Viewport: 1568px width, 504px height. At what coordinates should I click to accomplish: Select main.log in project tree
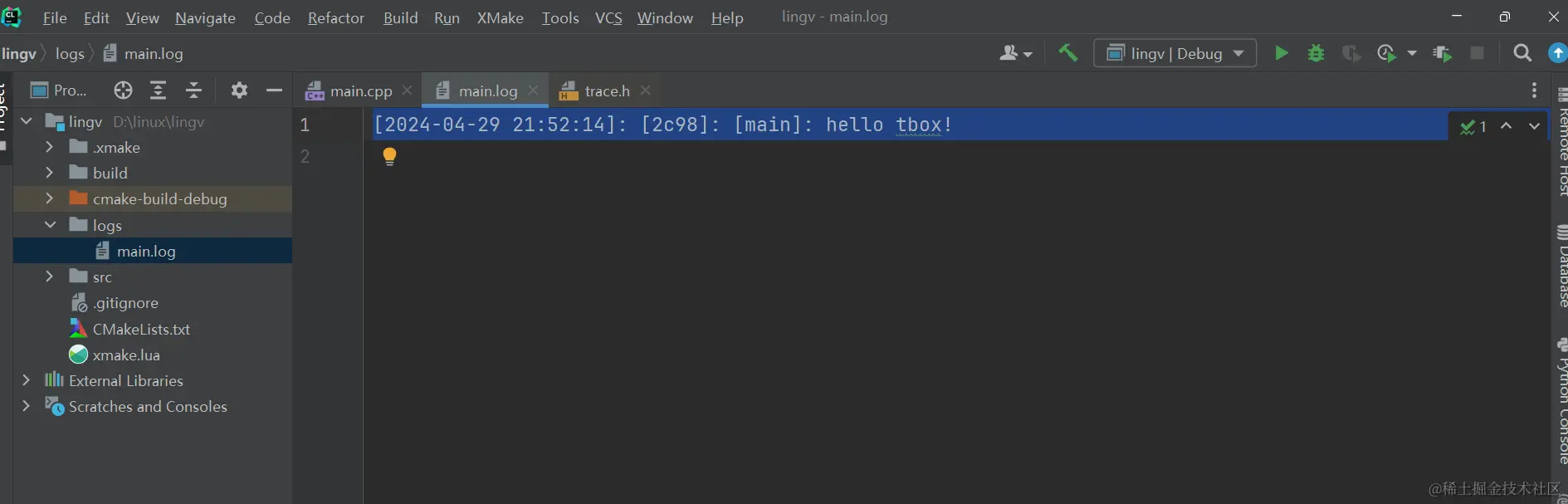[153, 251]
